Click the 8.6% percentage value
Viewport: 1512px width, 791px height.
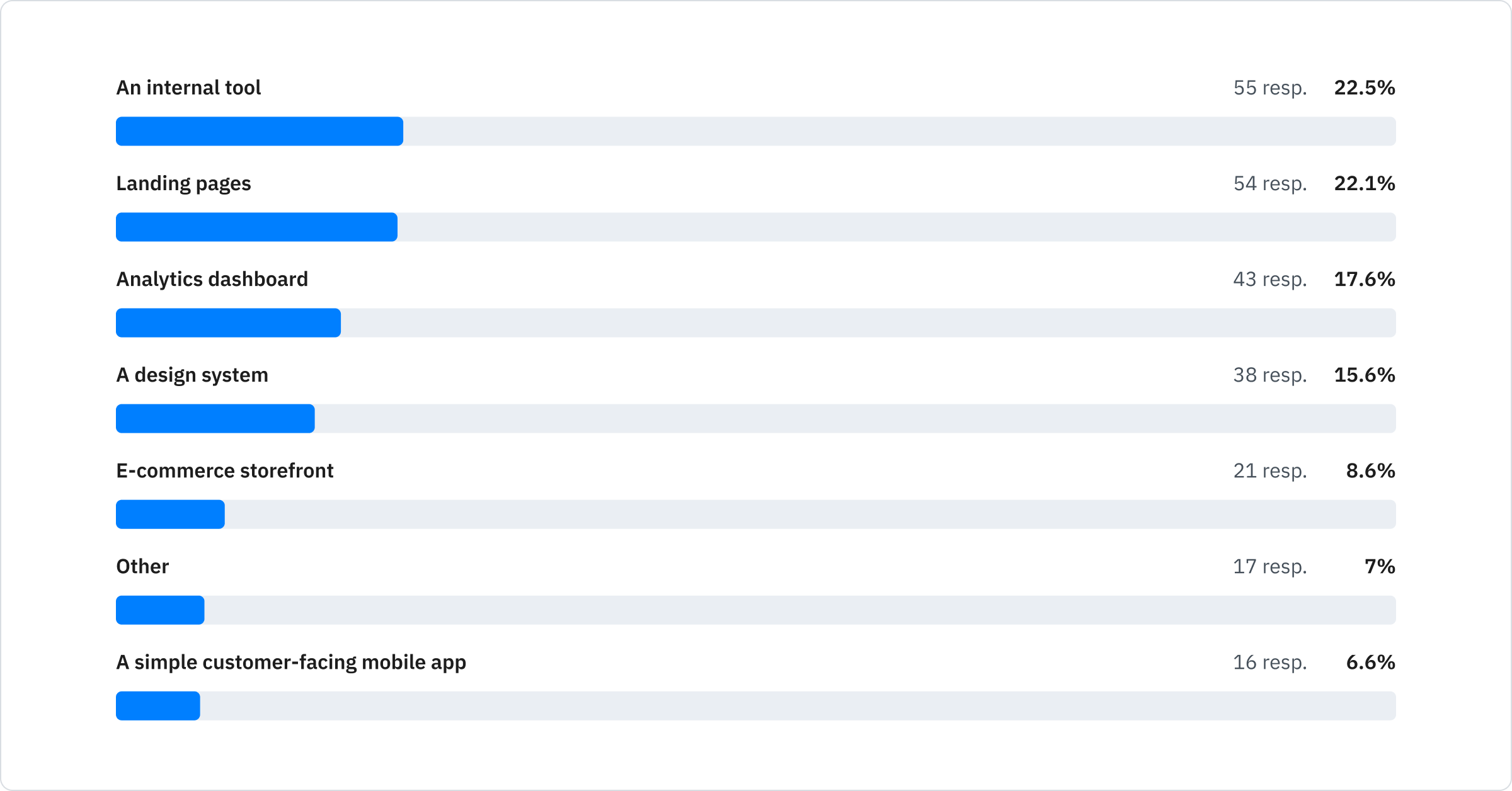[x=1370, y=470]
